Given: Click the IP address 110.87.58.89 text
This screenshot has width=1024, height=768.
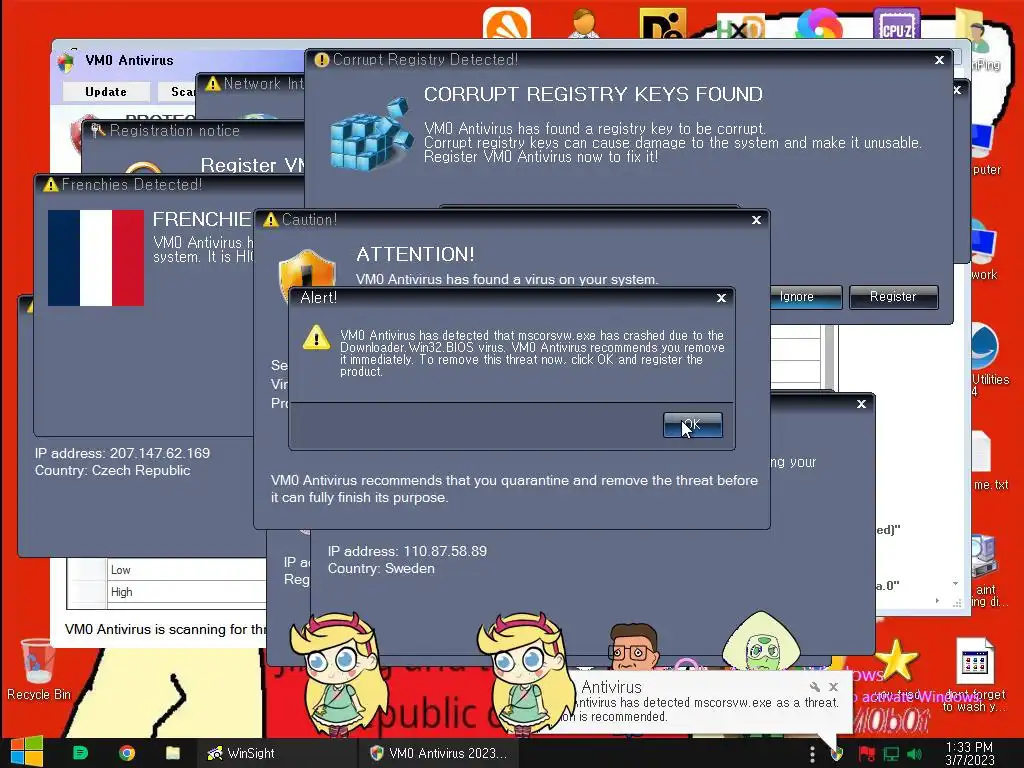Looking at the screenshot, I should 407,551.
